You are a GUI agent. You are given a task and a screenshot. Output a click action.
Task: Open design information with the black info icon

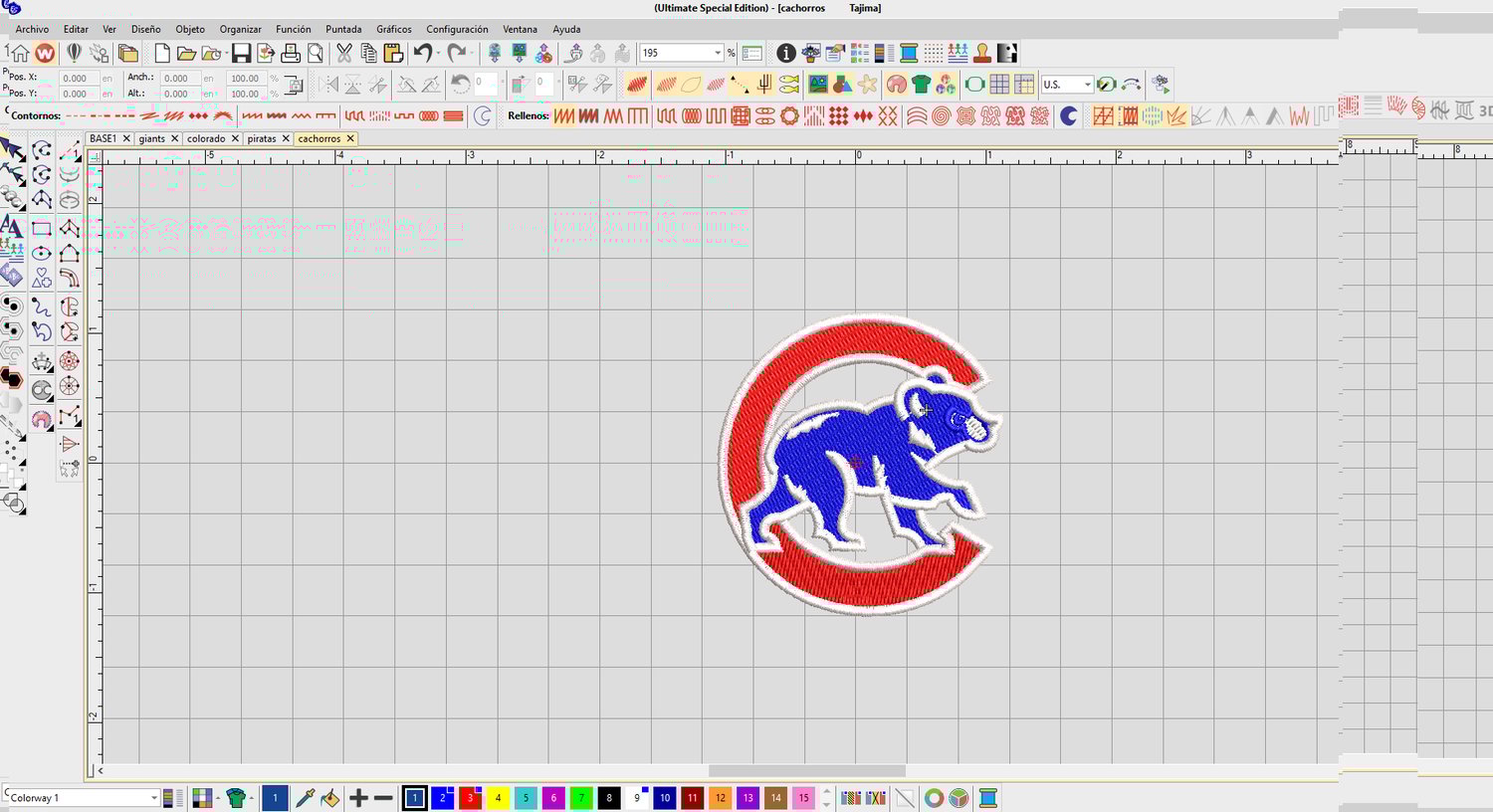[786, 54]
